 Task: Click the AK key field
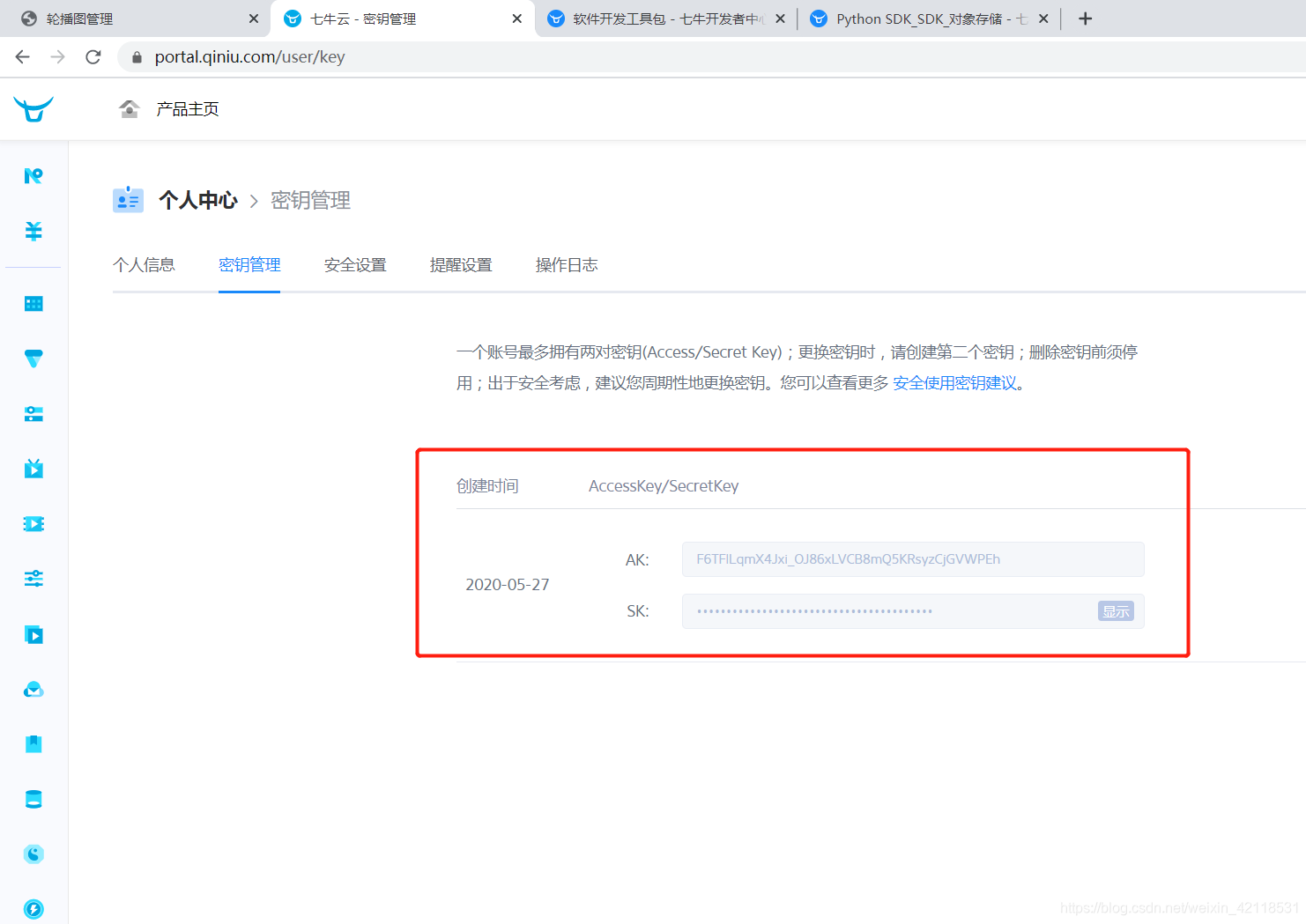(x=913, y=559)
